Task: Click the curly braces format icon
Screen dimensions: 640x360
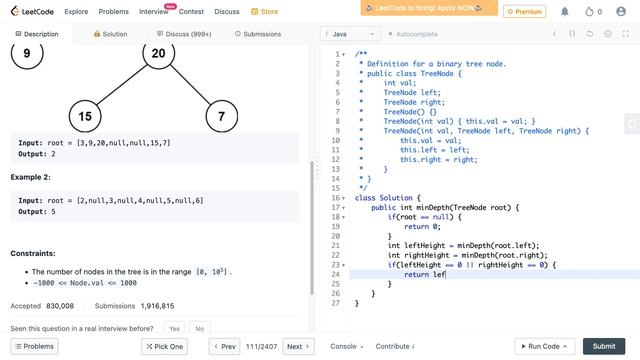Action: pos(572,34)
